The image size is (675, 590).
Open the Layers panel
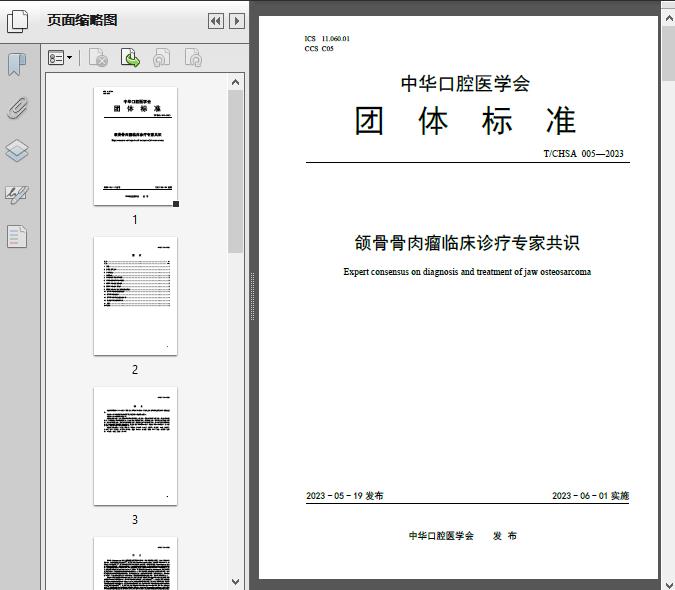(x=17, y=151)
